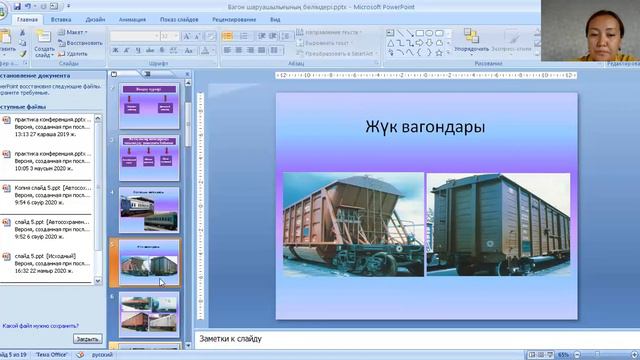This screenshot has height=360, width=640.
Task: Increase font size with the A-up icon
Action: (187, 36)
